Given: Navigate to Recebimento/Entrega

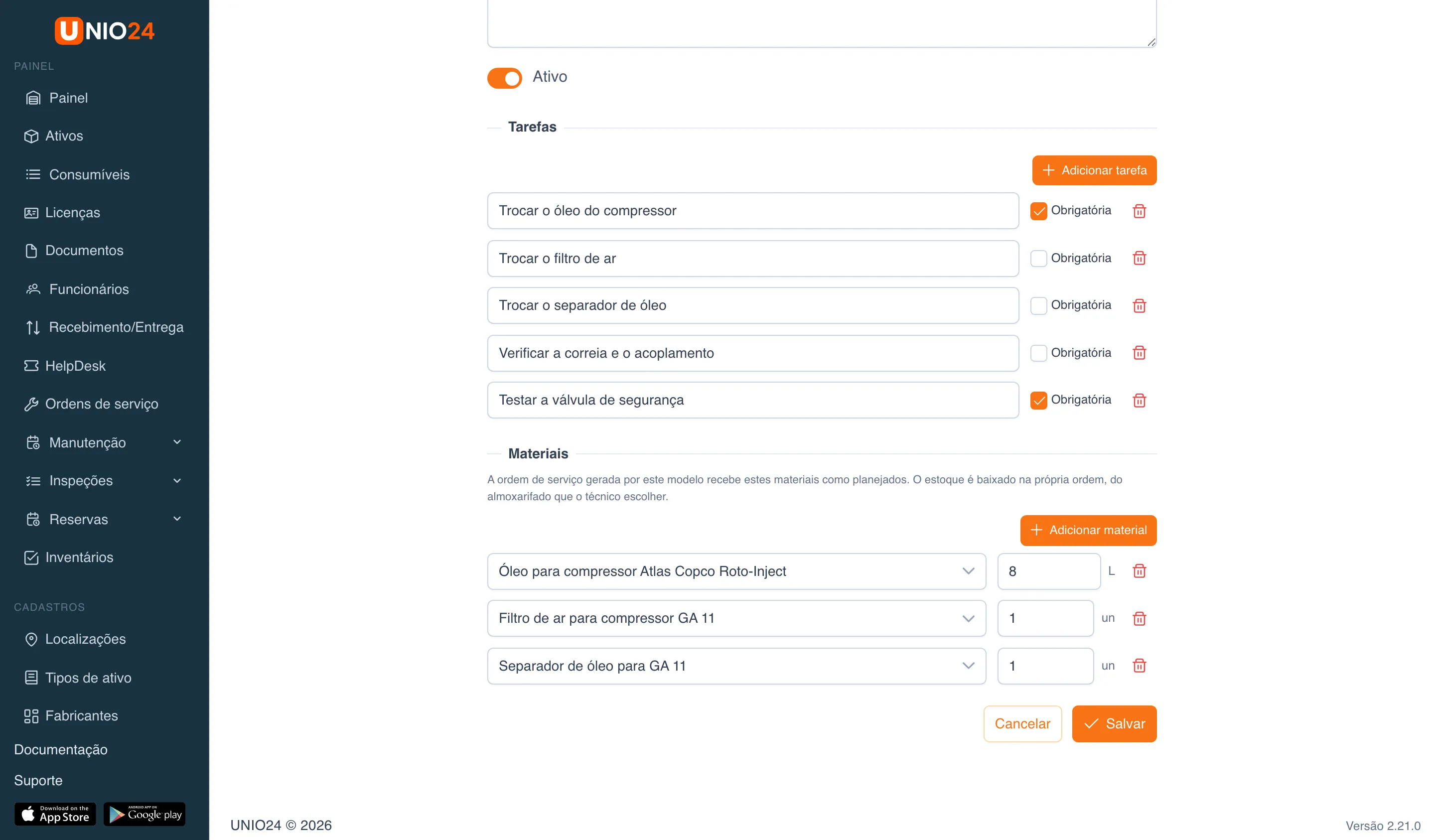Looking at the screenshot, I should point(104,327).
